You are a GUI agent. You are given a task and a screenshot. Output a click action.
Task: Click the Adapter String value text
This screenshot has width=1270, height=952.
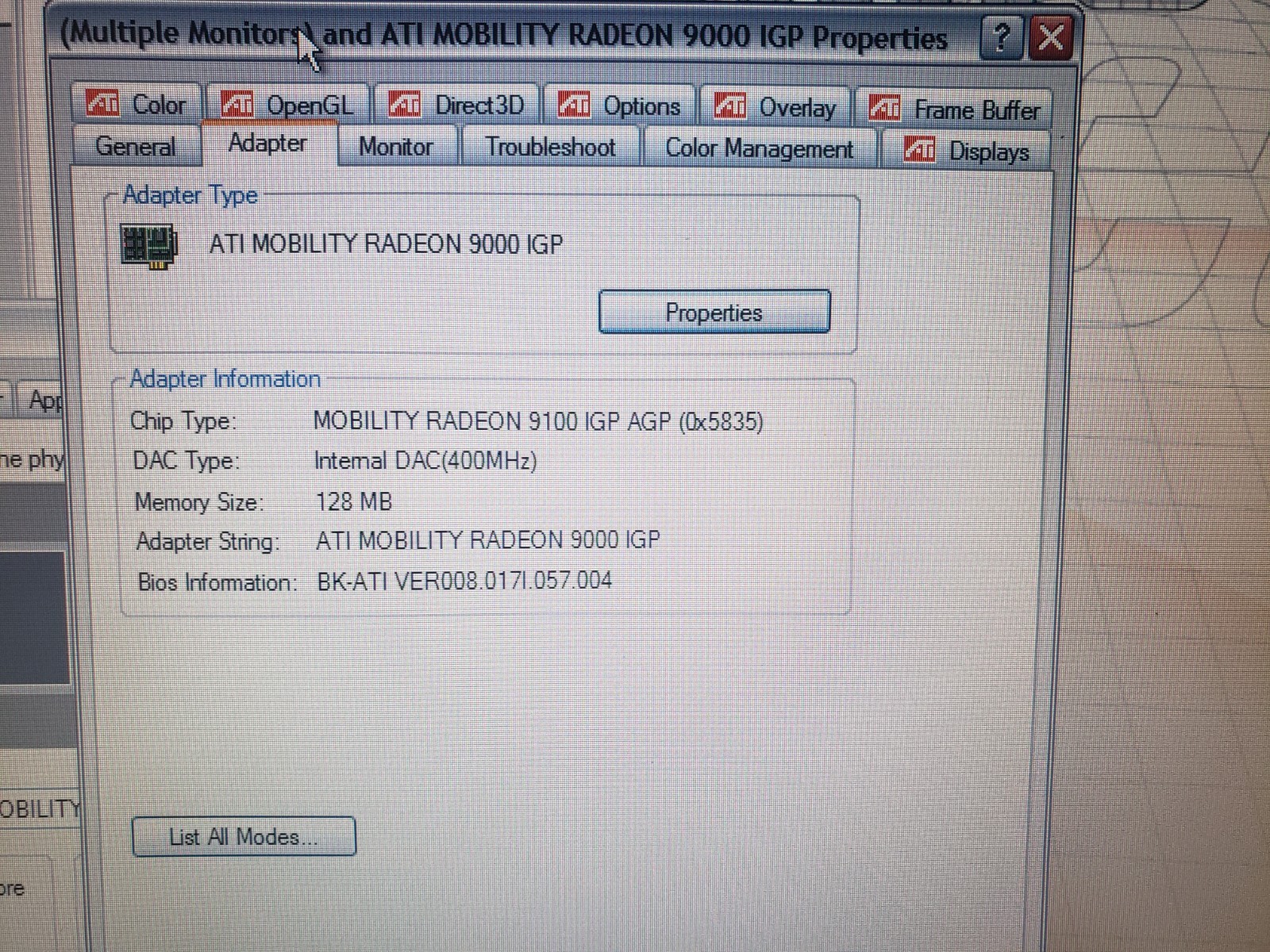click(x=487, y=540)
